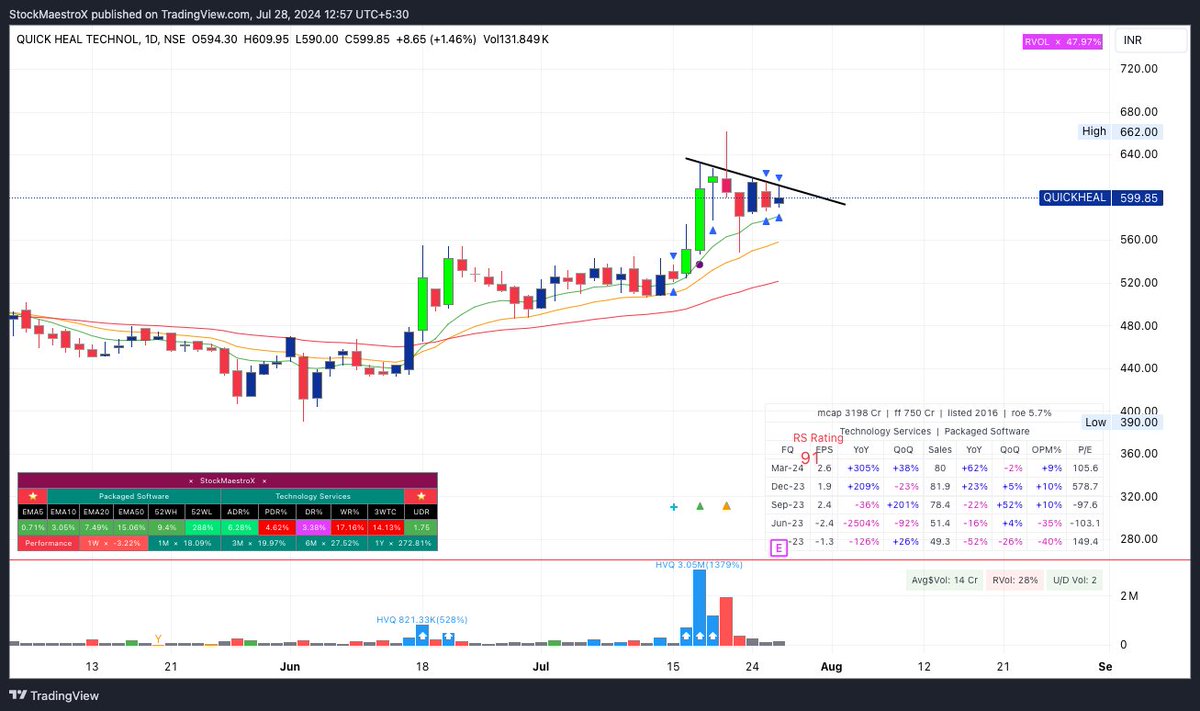Click the +305% EPS YoY value
This screenshot has width=1200, height=711.
pyautogui.click(x=864, y=468)
